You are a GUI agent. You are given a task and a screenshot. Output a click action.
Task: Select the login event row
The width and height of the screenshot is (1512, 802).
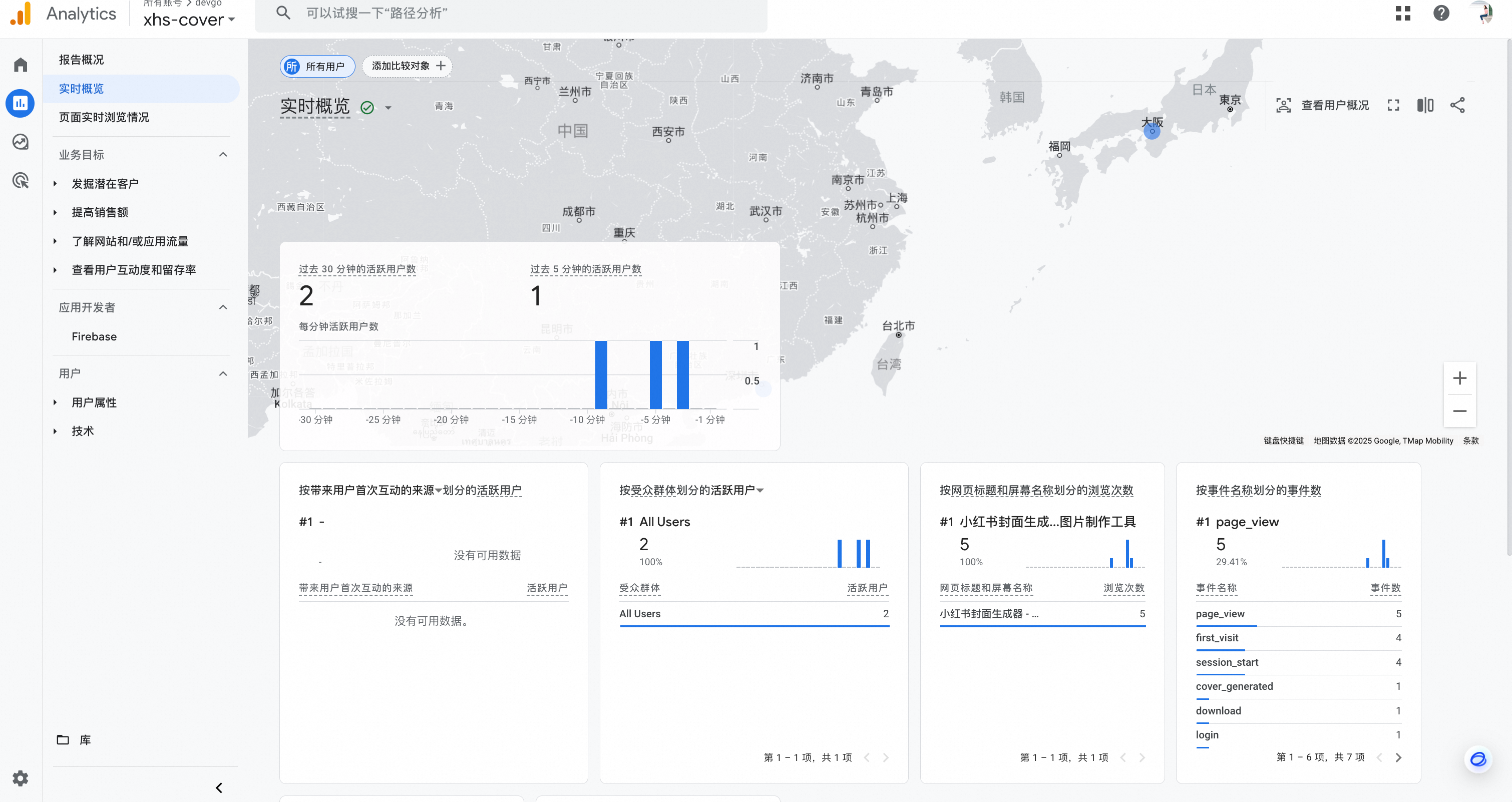tap(1298, 735)
